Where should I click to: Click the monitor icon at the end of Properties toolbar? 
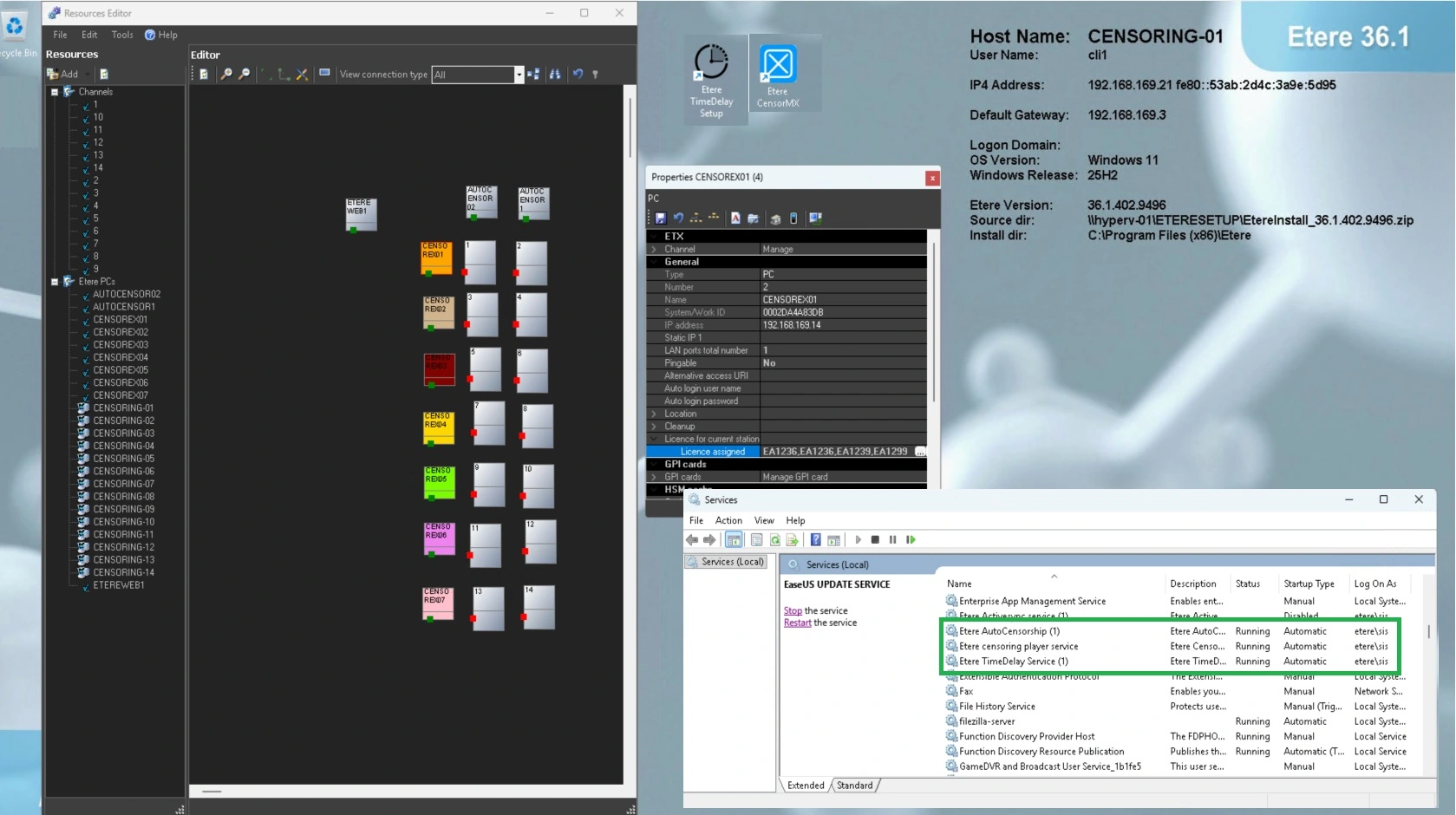[x=815, y=218]
